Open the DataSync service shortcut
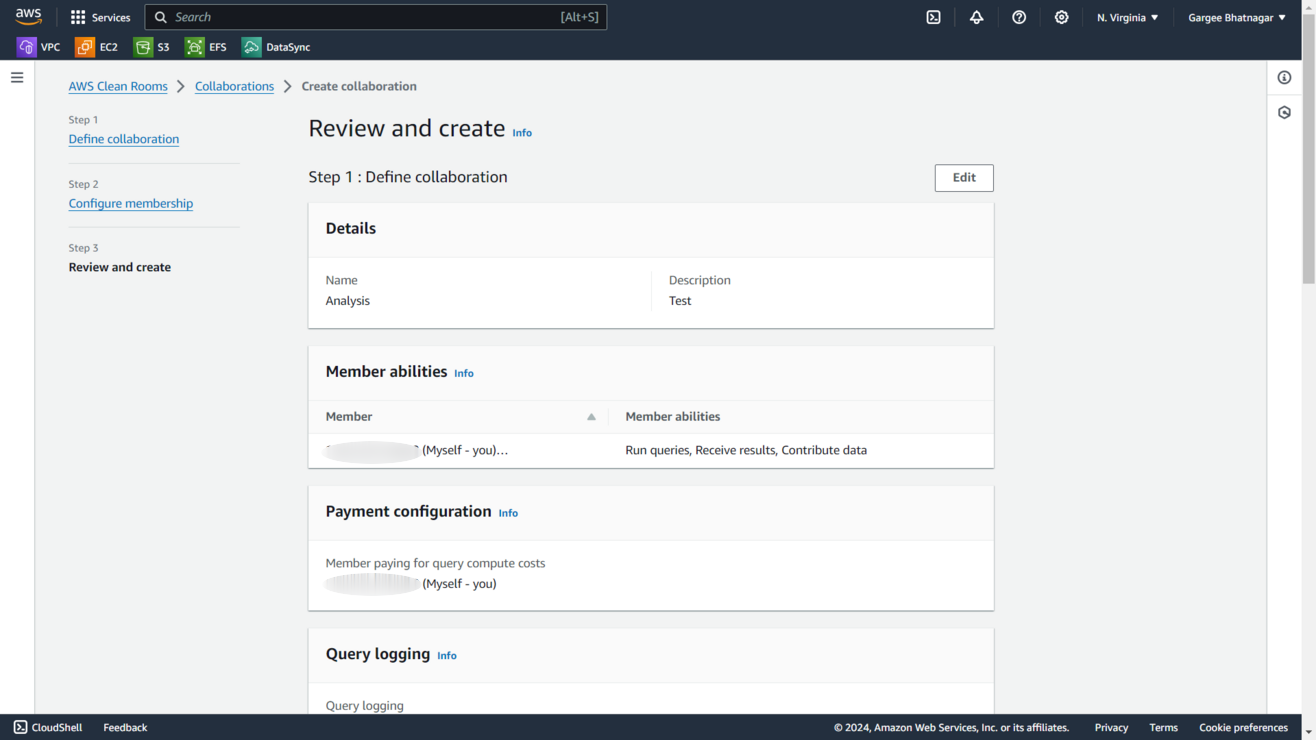Viewport: 1316px width, 740px height. (x=277, y=47)
